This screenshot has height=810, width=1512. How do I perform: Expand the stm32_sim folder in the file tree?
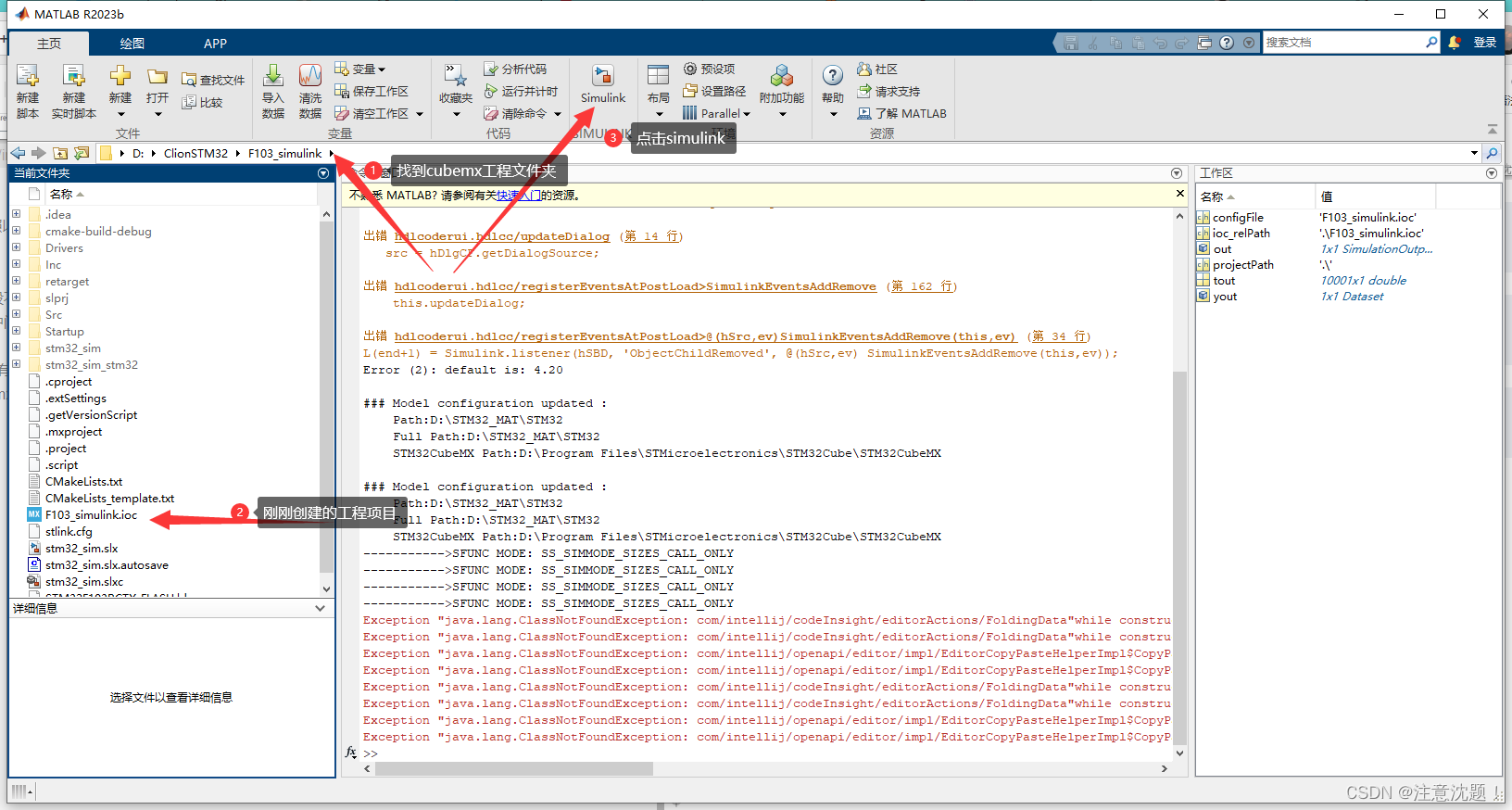coord(16,348)
